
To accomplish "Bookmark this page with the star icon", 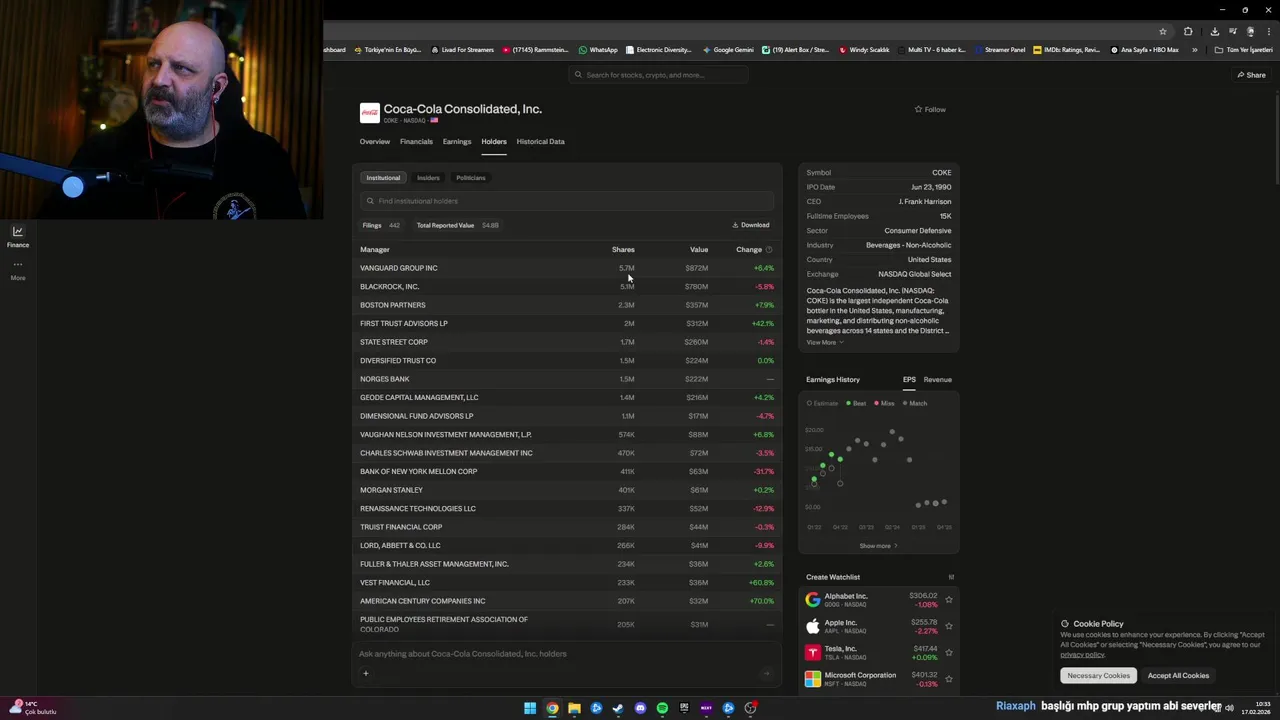I will (x=1162, y=31).
